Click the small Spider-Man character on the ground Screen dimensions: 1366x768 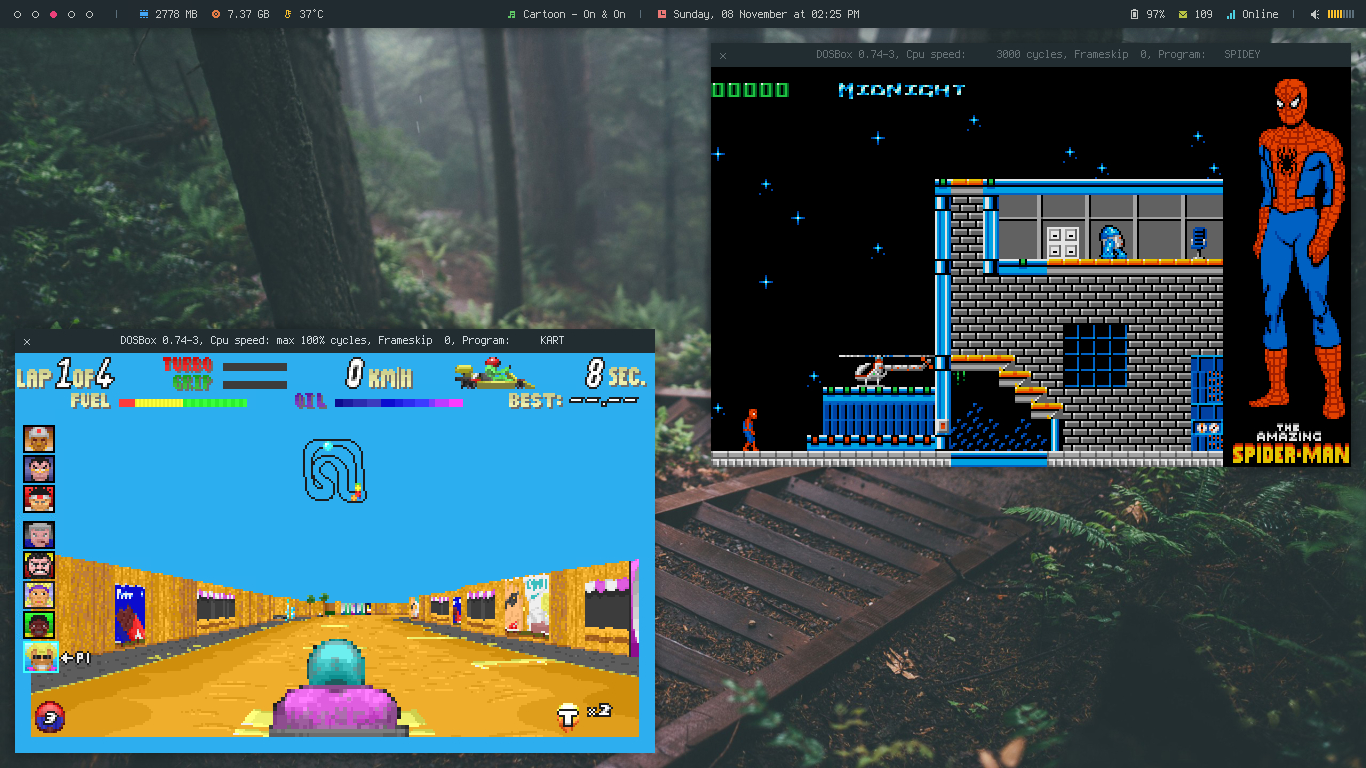point(750,429)
